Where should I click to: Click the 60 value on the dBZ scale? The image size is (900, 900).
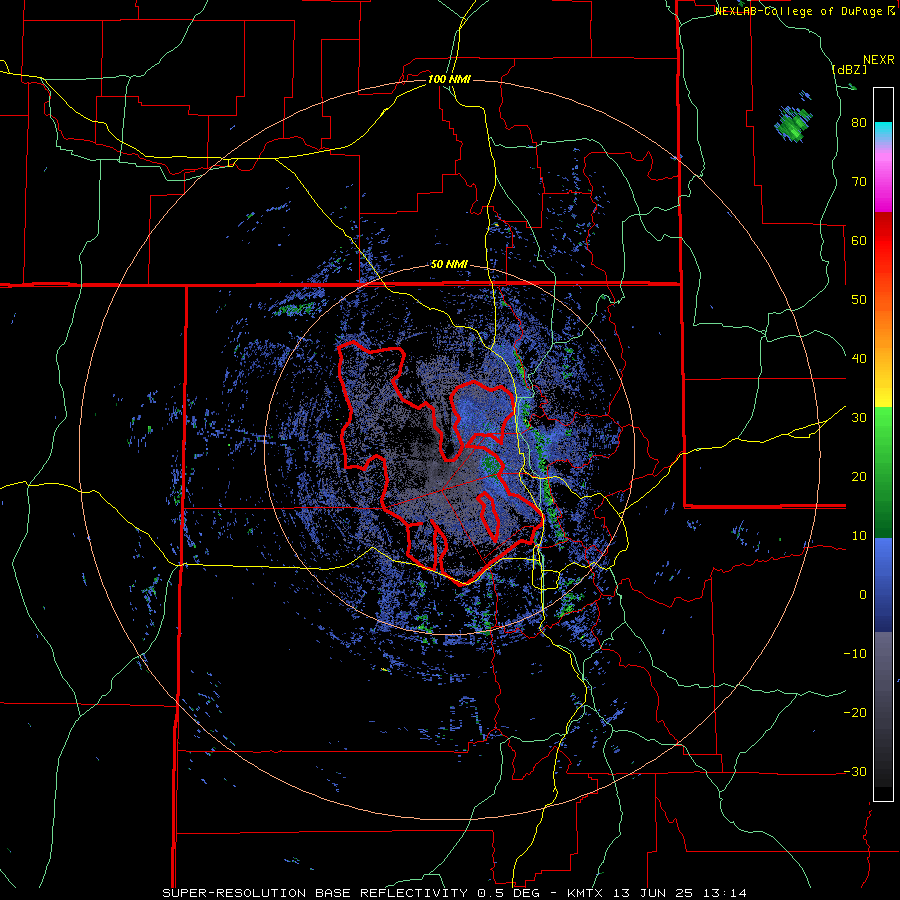click(859, 240)
